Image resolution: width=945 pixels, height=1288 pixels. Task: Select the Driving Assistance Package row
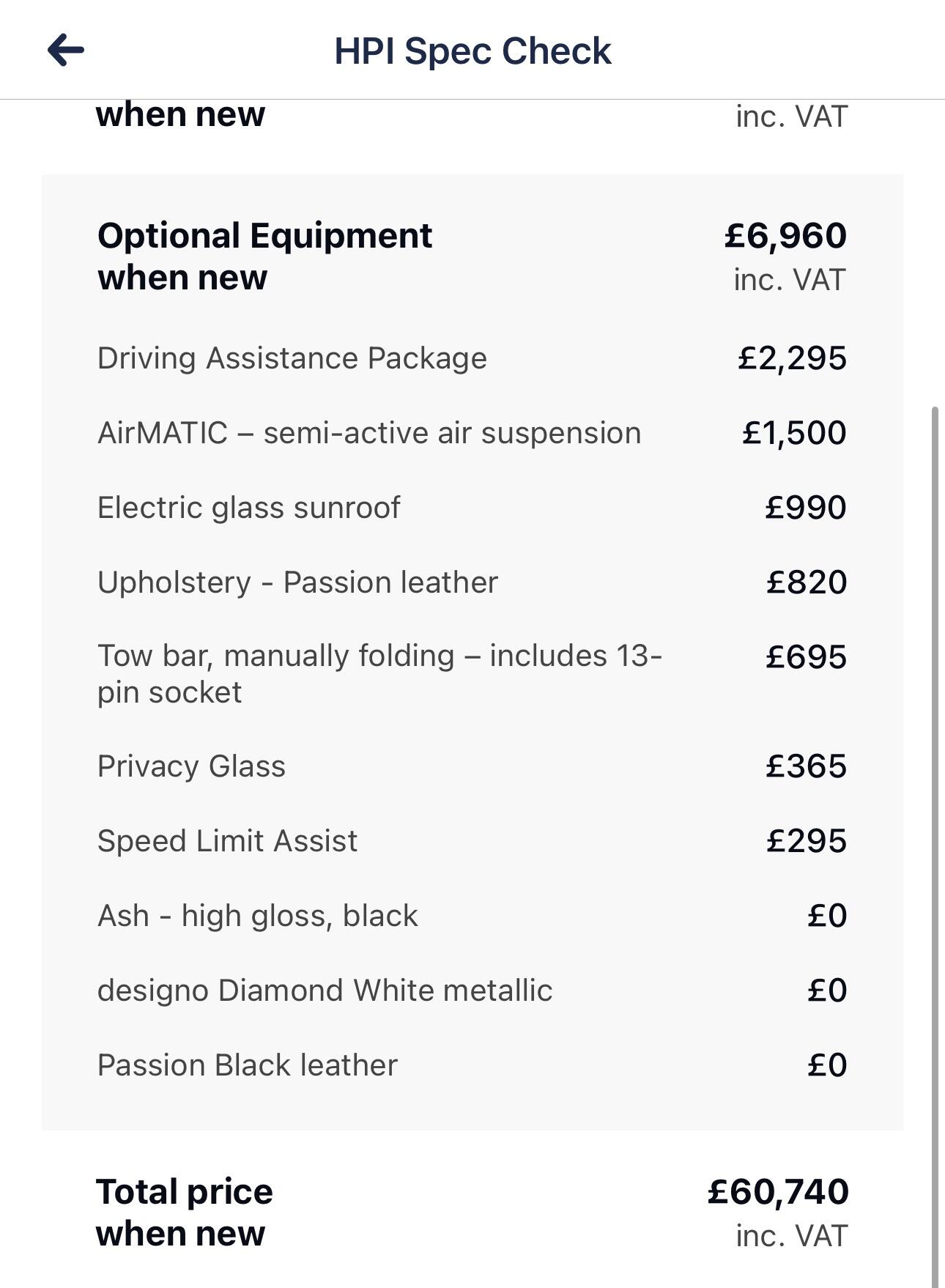(x=472, y=358)
